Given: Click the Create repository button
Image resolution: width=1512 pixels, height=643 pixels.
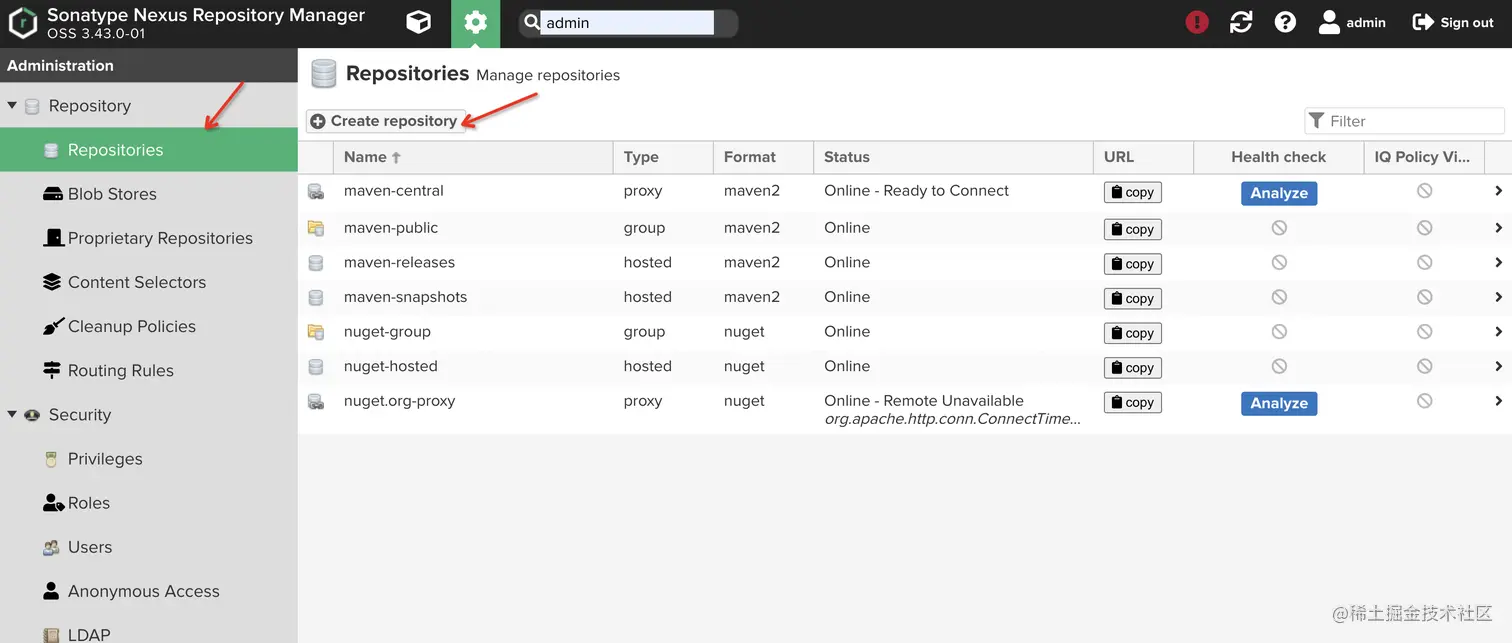Looking at the screenshot, I should click(x=385, y=121).
